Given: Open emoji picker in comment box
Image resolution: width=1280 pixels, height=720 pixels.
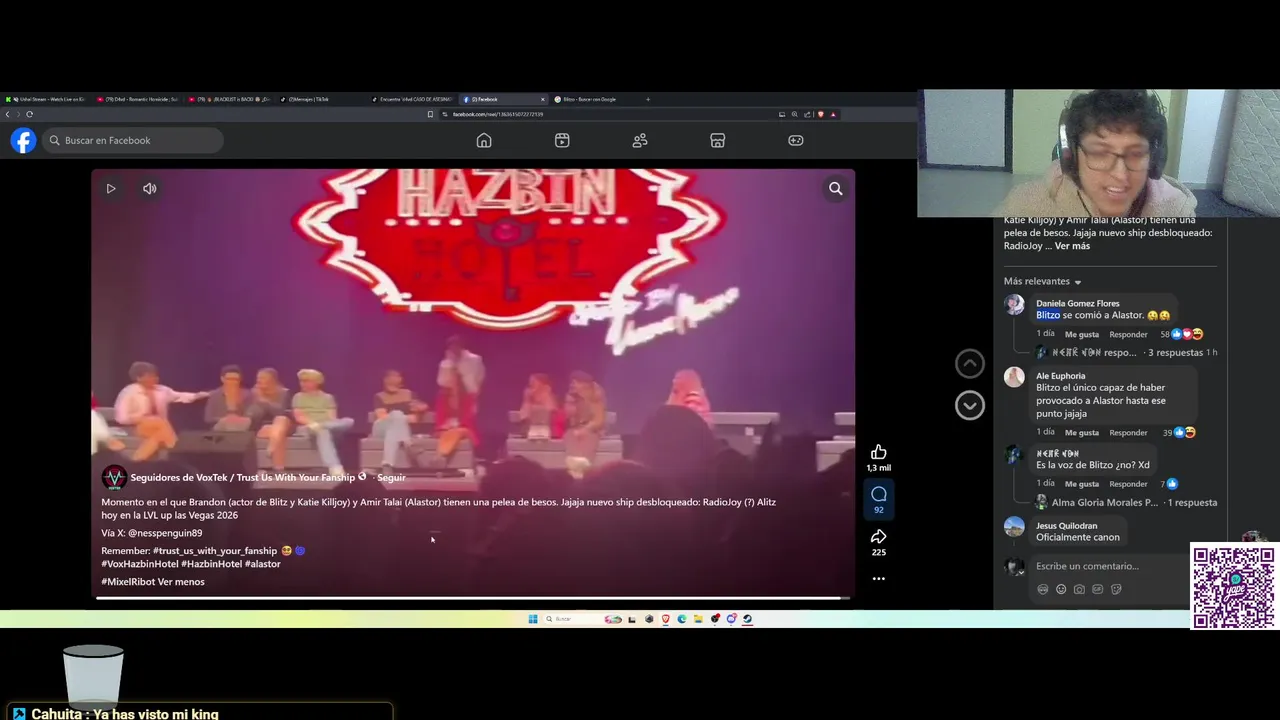Looking at the screenshot, I should tap(1061, 589).
